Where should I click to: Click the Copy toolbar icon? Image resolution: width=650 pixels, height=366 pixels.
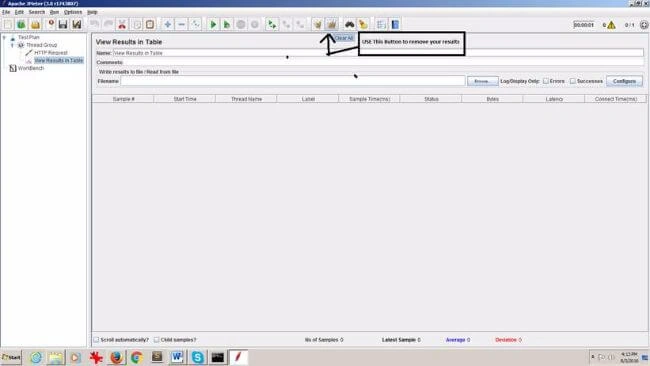[136, 24]
